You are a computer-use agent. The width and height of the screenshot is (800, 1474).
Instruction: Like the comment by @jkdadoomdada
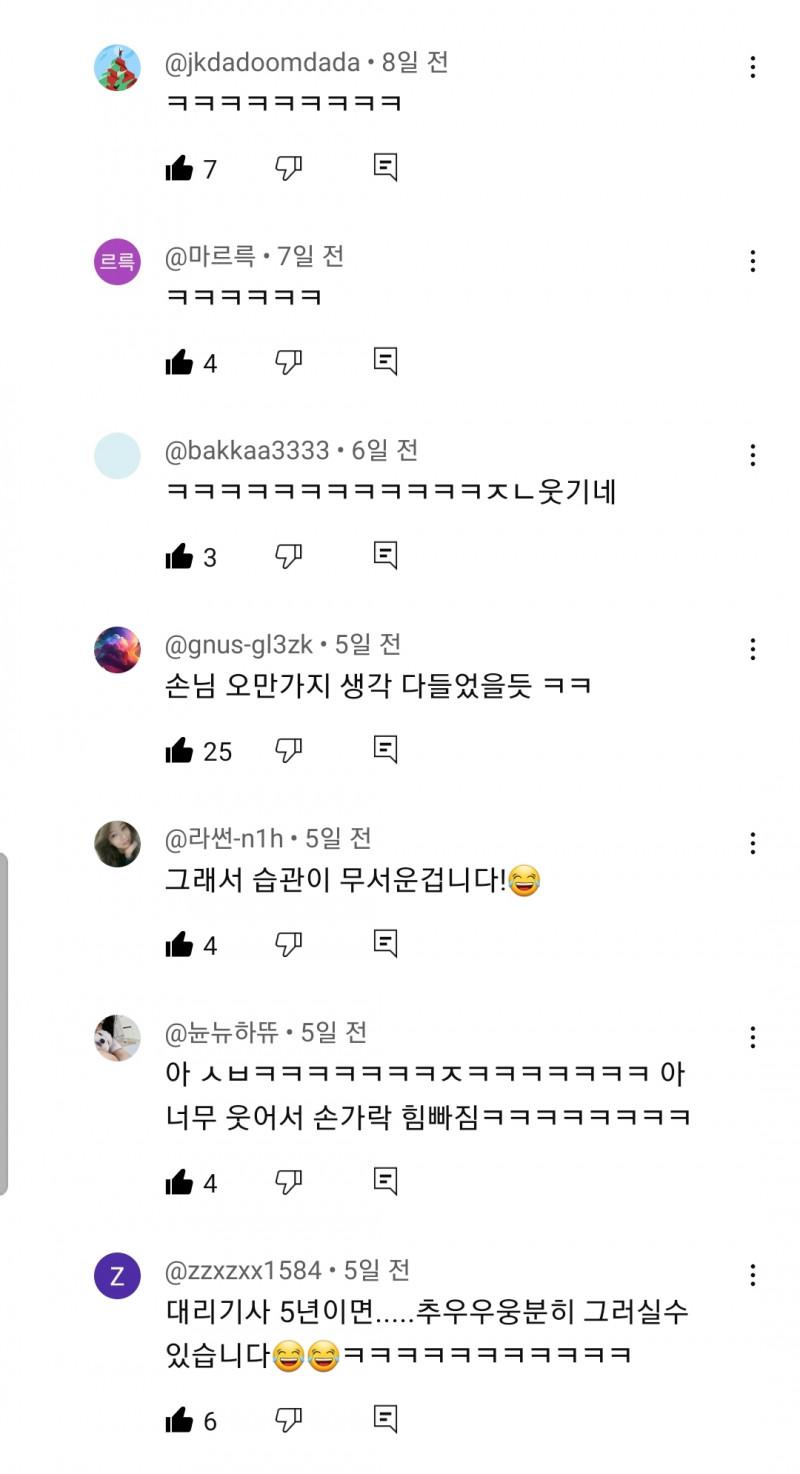(180, 168)
